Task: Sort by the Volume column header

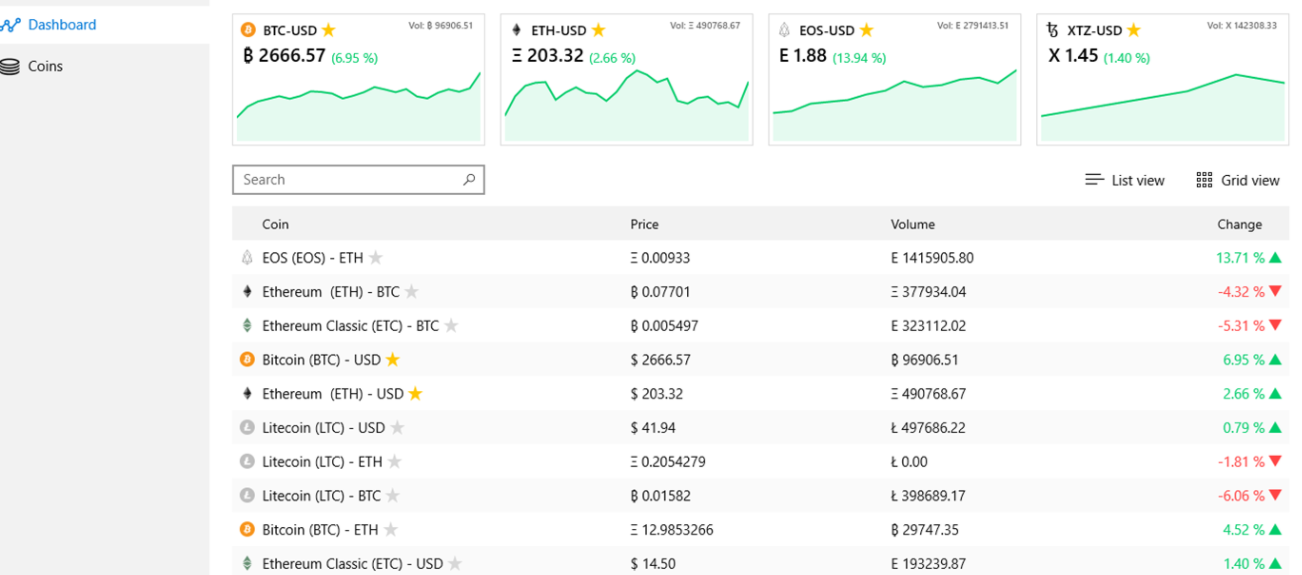Action: (913, 224)
